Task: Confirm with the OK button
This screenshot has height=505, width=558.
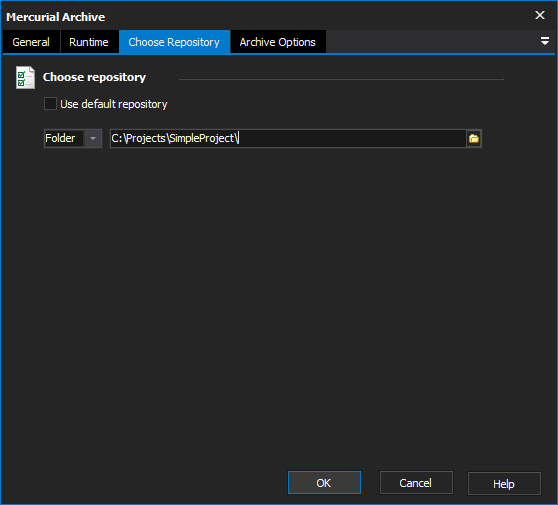Action: tap(324, 483)
